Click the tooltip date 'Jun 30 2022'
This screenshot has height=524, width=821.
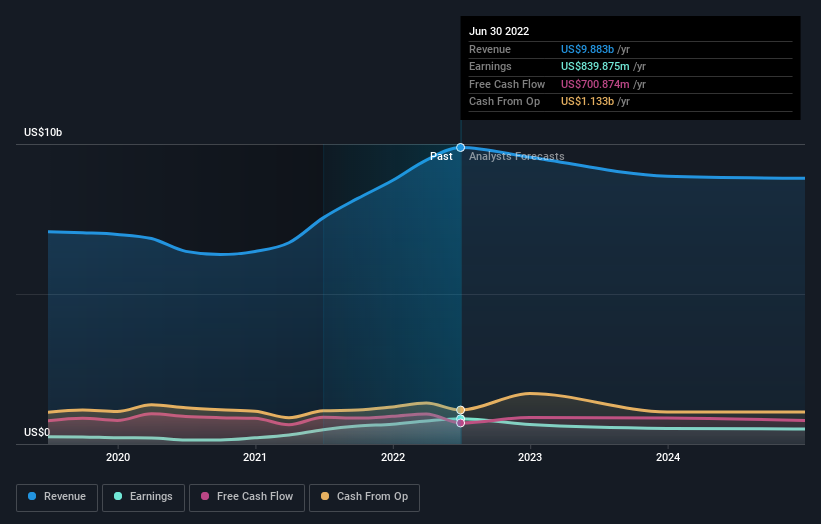pyautogui.click(x=499, y=31)
